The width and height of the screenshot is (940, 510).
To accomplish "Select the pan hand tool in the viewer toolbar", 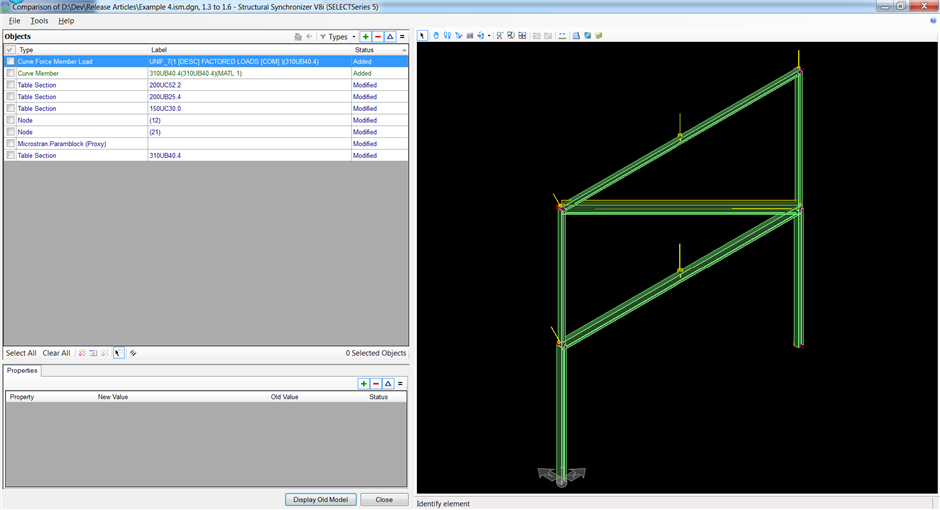I will [x=435, y=36].
